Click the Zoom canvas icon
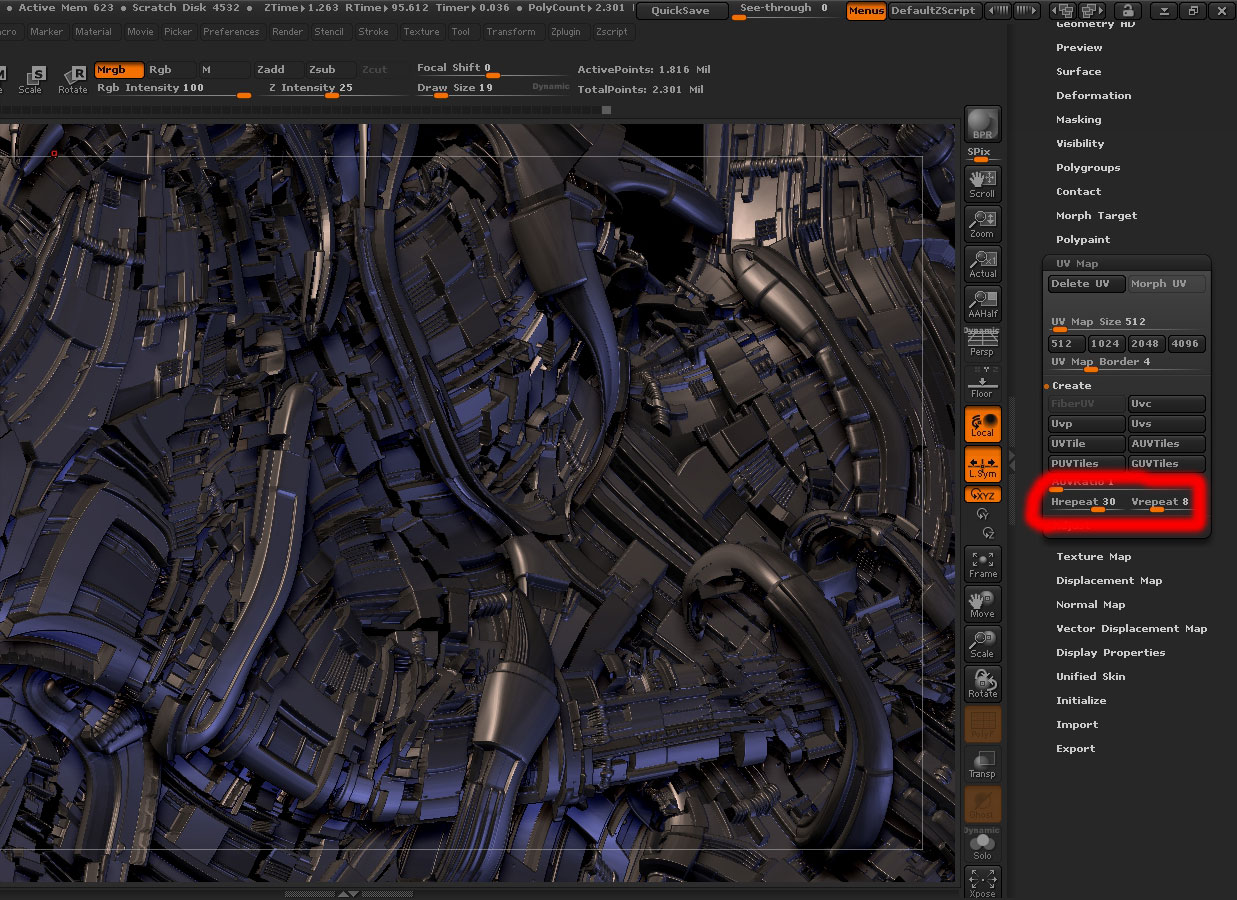Viewport: 1237px width, 900px height. coord(982,222)
